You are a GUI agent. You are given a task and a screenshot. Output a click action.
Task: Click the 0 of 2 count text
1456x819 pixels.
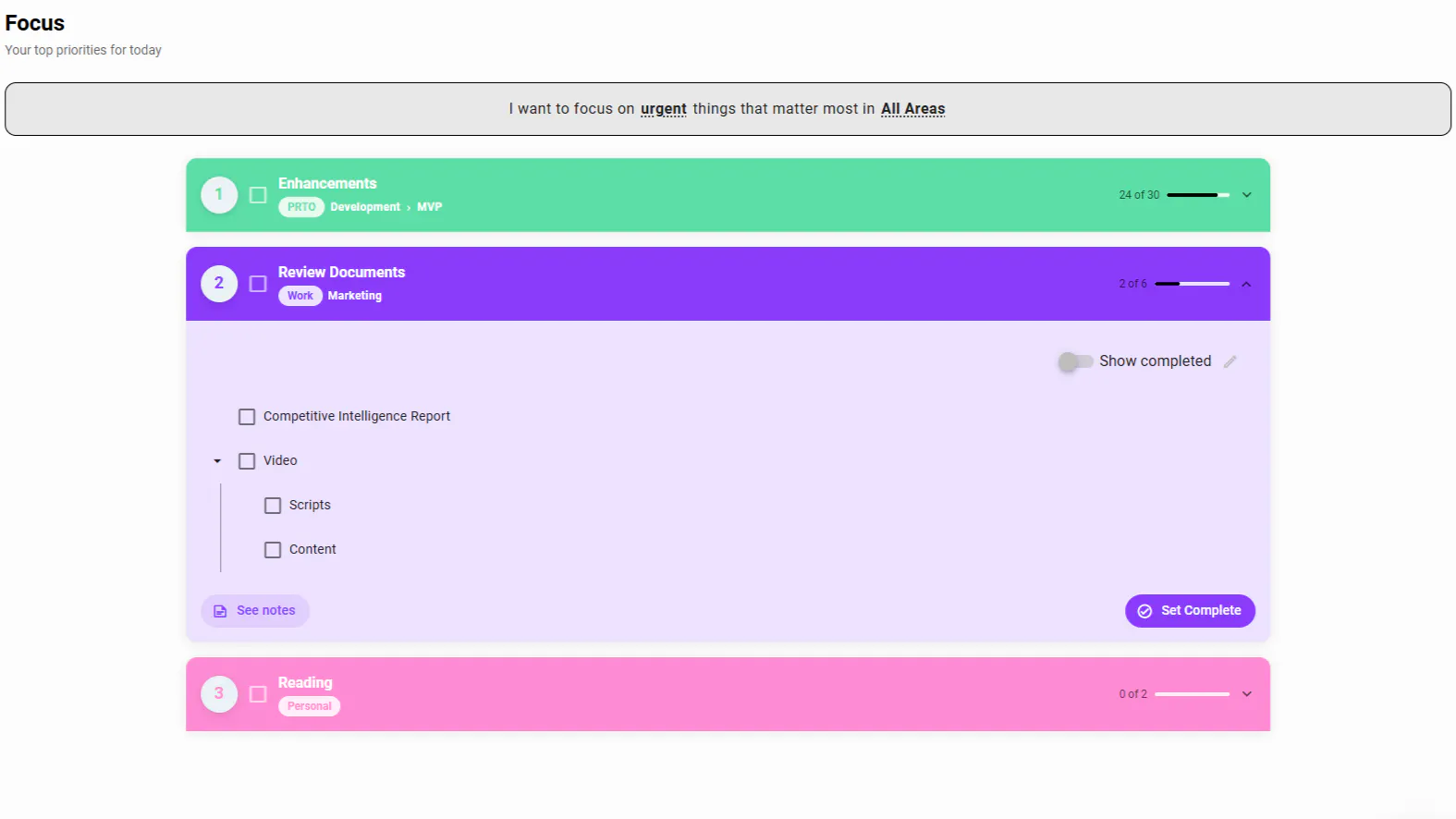[1132, 694]
